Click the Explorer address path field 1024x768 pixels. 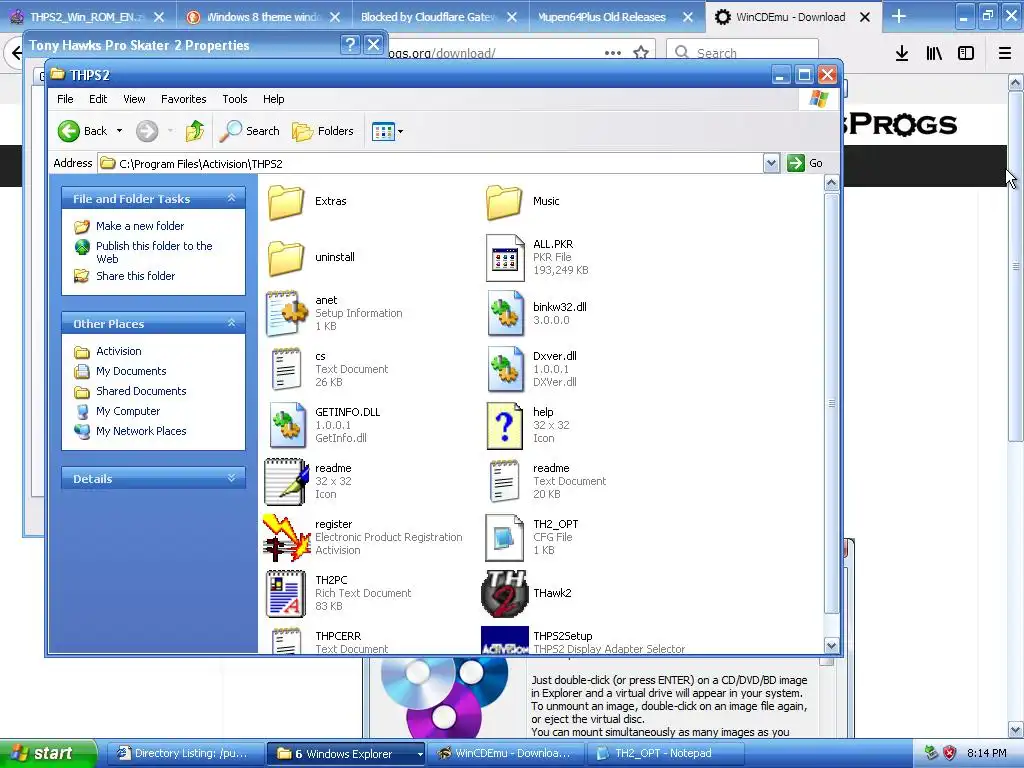[x=430, y=164]
